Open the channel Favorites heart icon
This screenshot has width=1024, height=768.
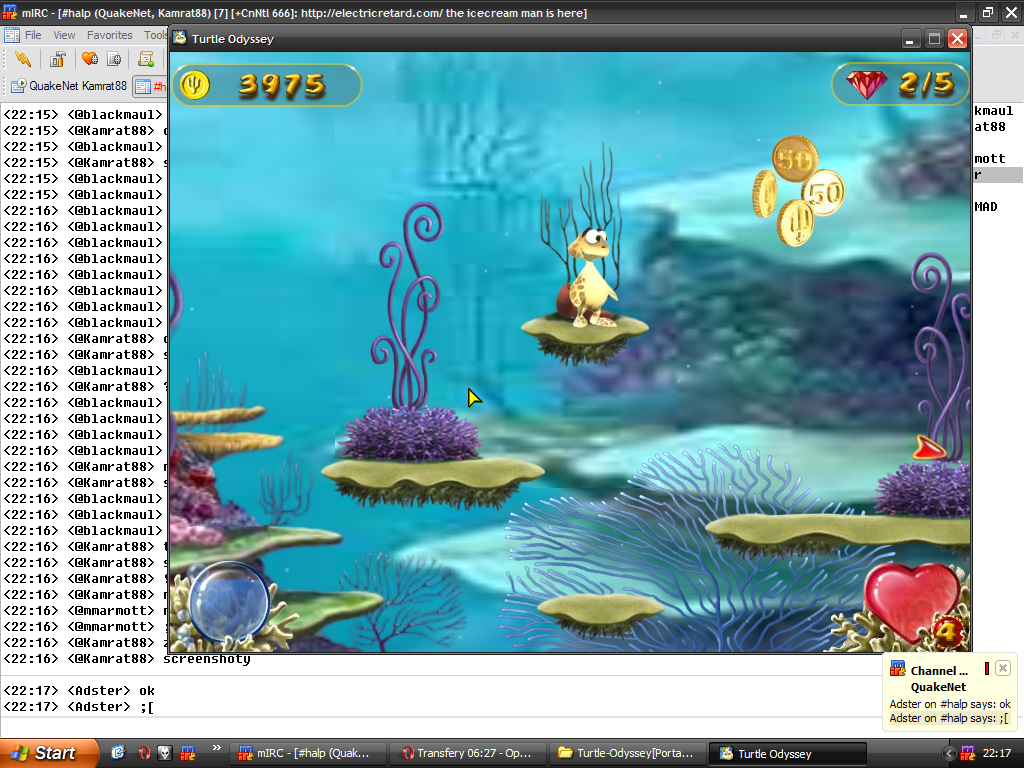pyautogui.click(x=89, y=59)
